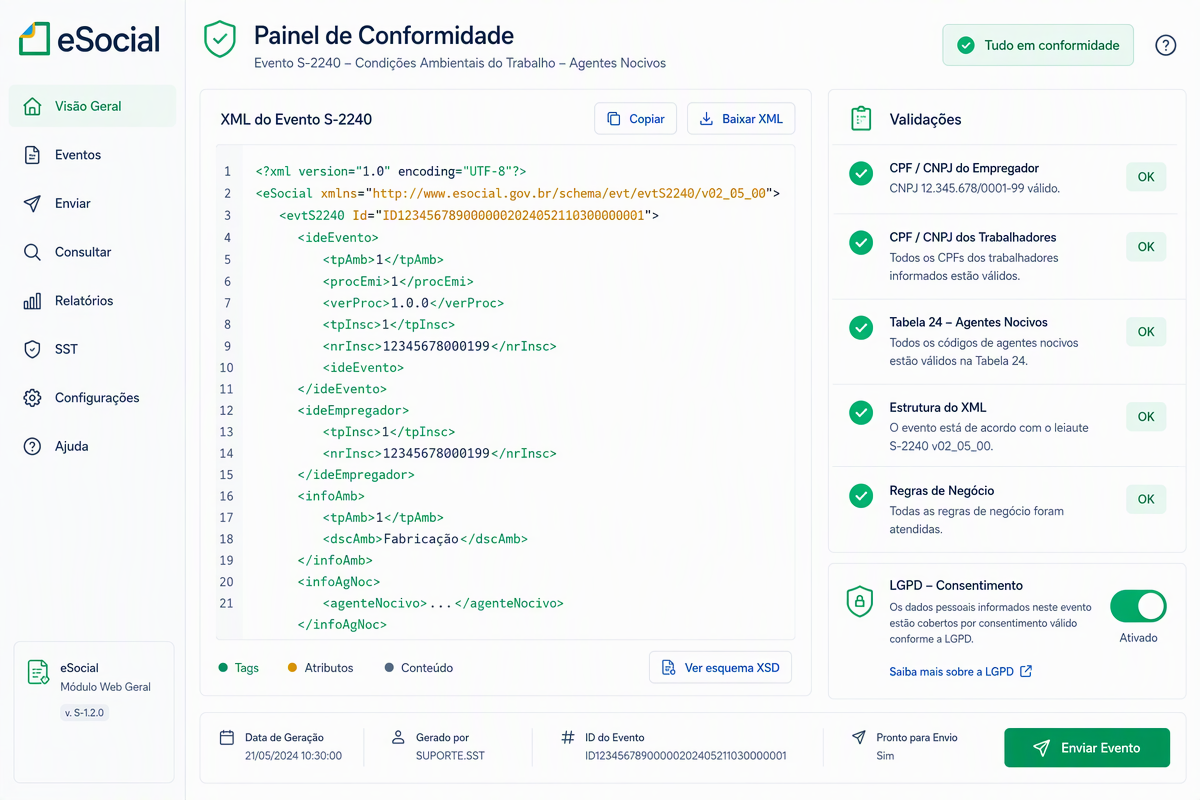The image size is (1200, 800).
Task: Click the orange Atributos legend dot
Action: pos(292,667)
